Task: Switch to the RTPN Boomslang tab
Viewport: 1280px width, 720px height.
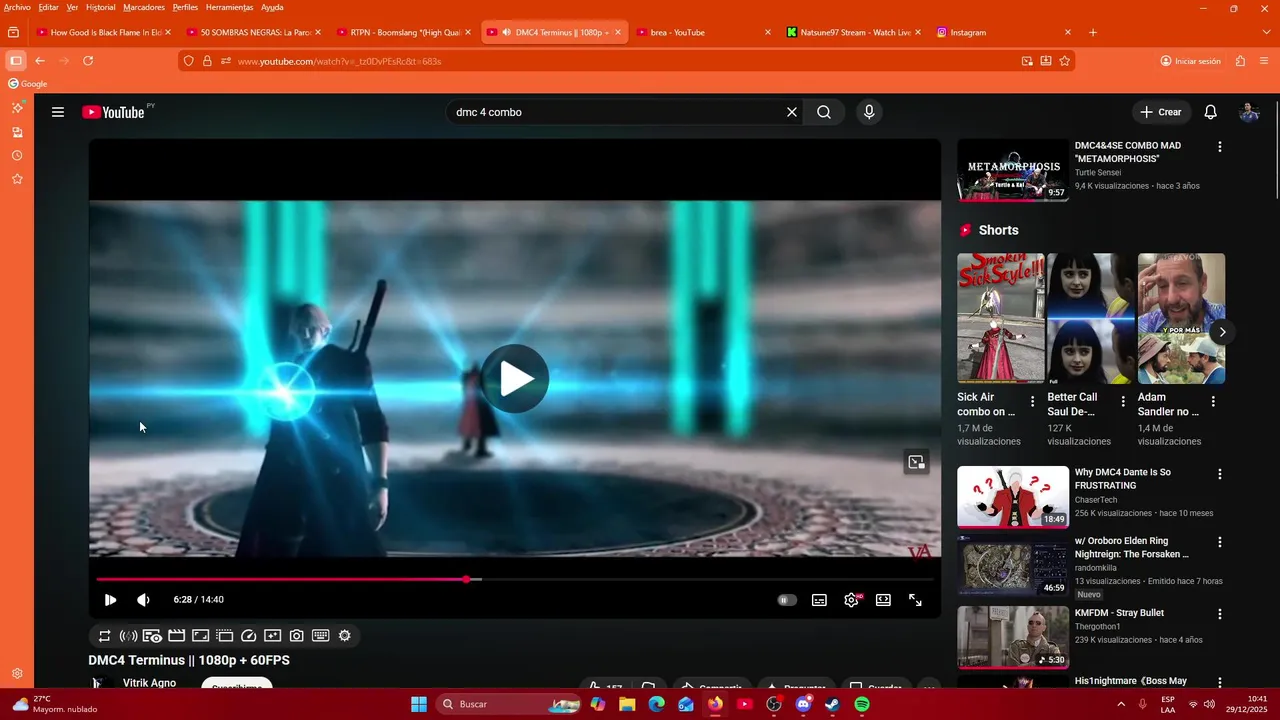Action: coord(404,32)
